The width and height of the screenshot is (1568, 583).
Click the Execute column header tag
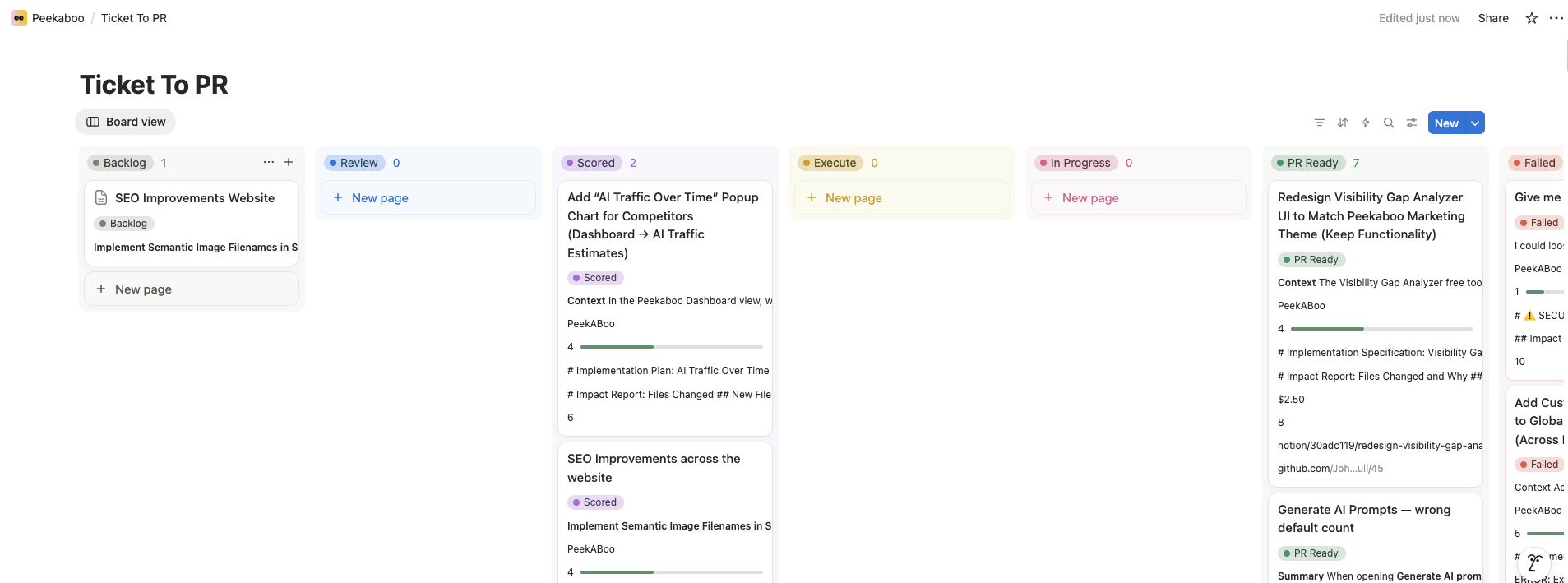[830, 163]
